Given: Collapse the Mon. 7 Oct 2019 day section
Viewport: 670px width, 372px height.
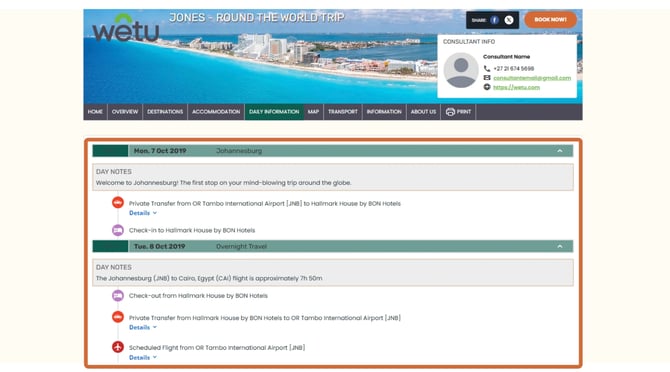Looking at the screenshot, I should pyautogui.click(x=559, y=151).
